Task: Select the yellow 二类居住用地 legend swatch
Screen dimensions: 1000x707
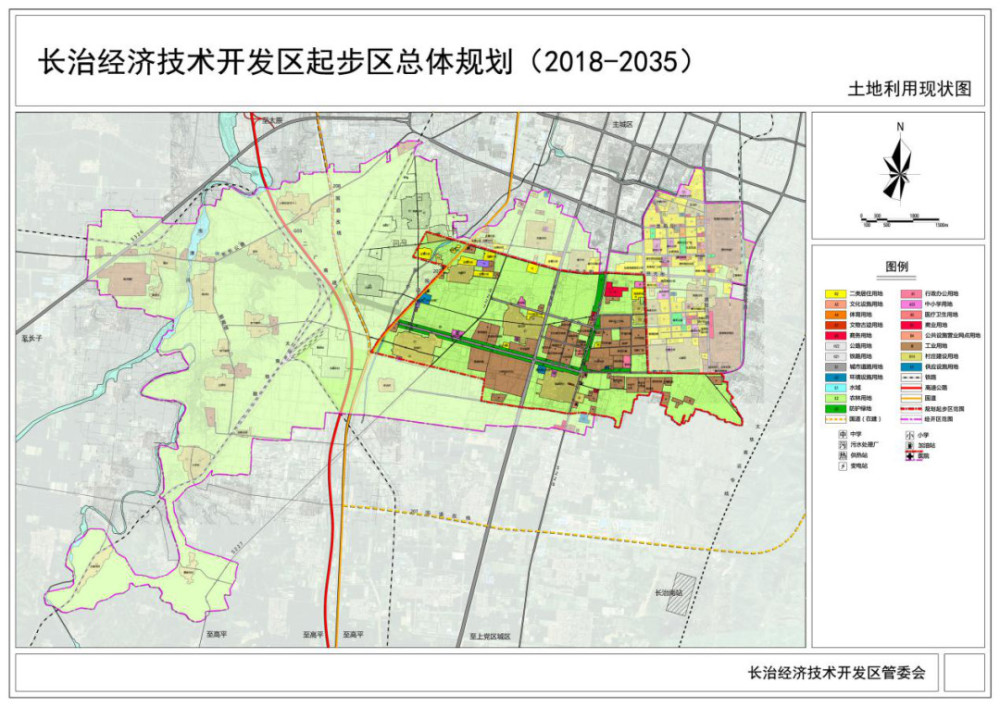Action: click(x=835, y=294)
